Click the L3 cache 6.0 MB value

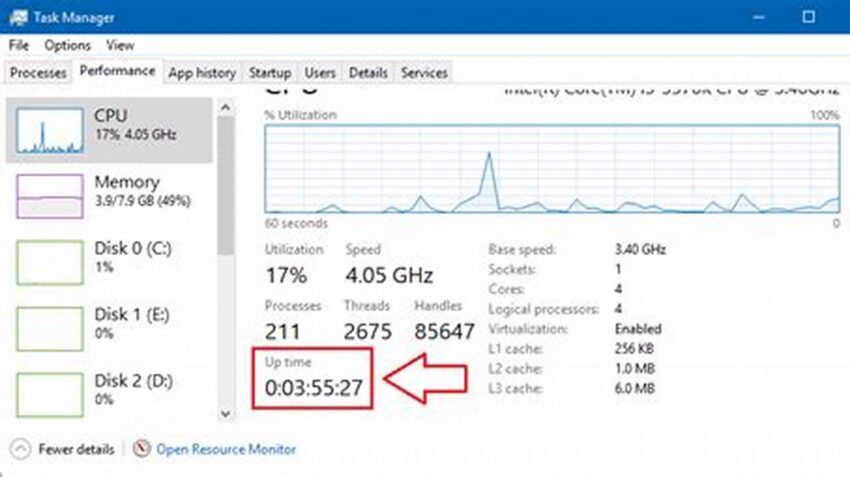click(x=634, y=388)
